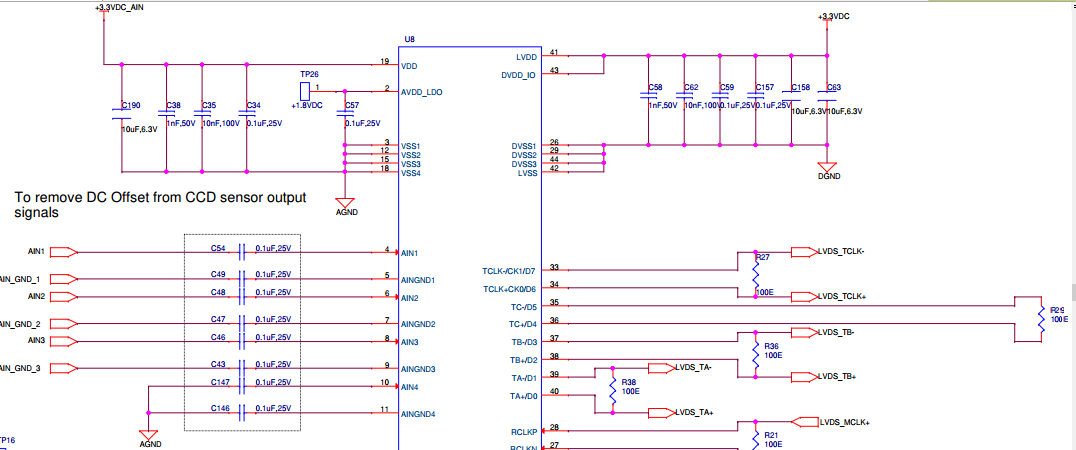
Task: Select capacitor designator C47
Action: pos(218,319)
